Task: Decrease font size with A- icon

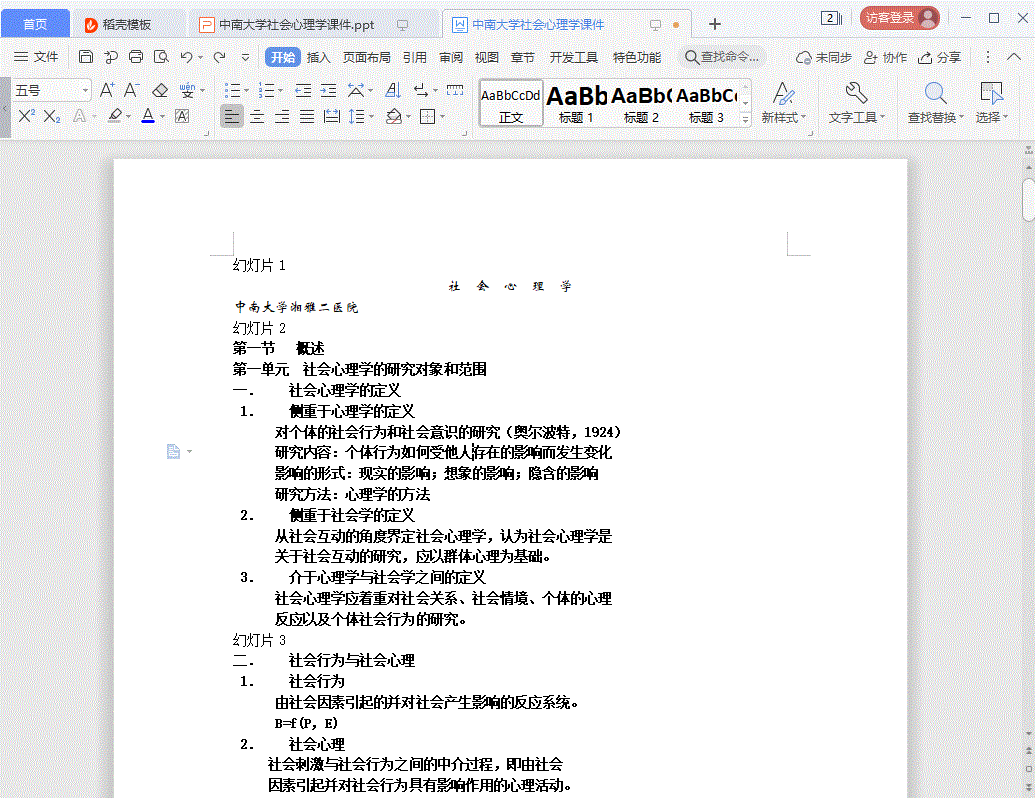Action: [x=131, y=90]
